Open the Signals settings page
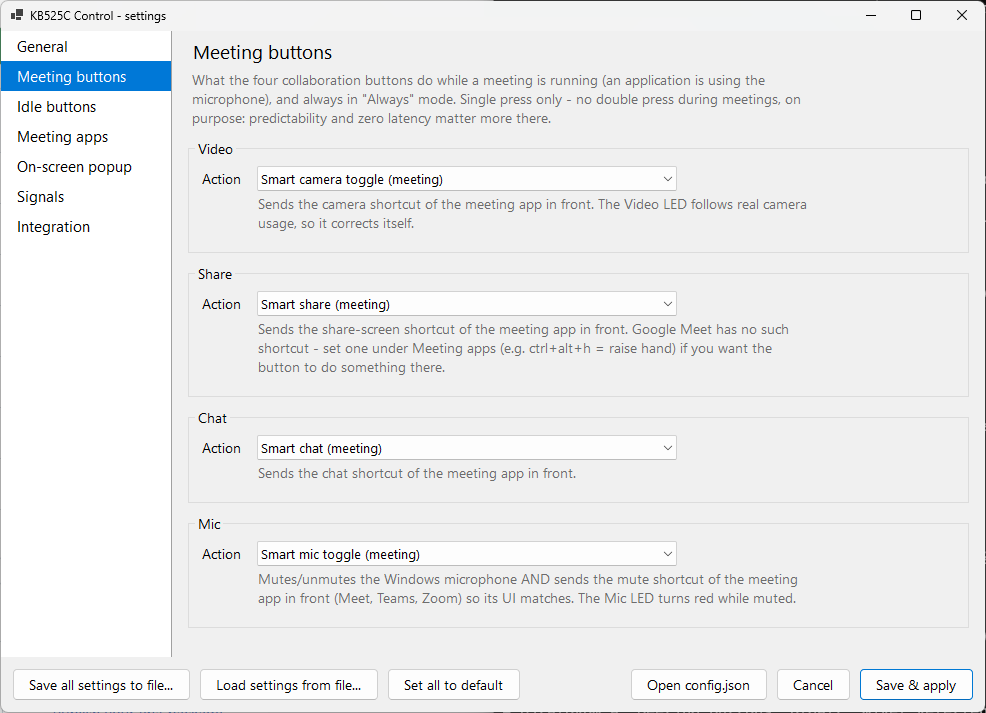 [86, 197]
